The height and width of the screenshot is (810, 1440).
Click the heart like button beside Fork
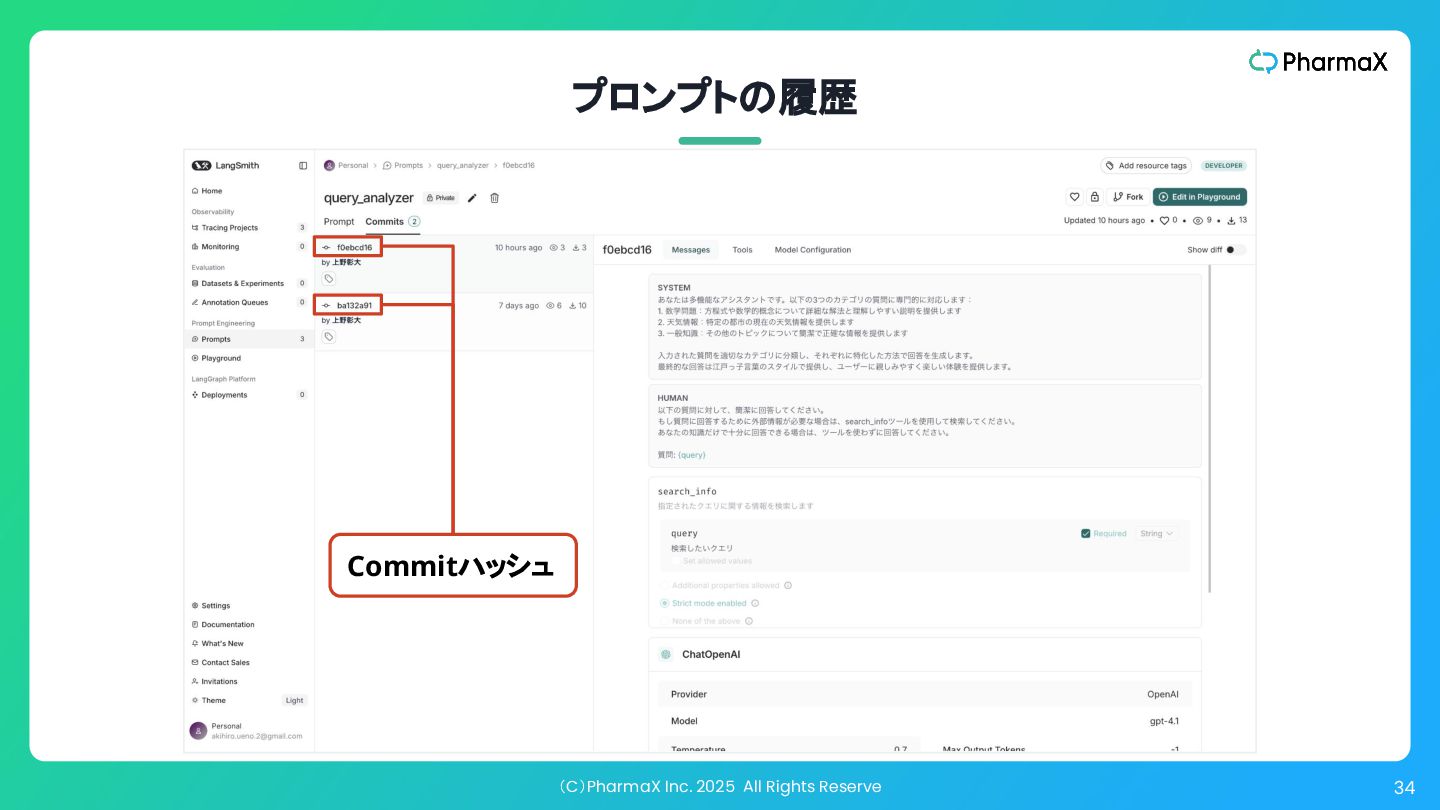pyautogui.click(x=1074, y=197)
